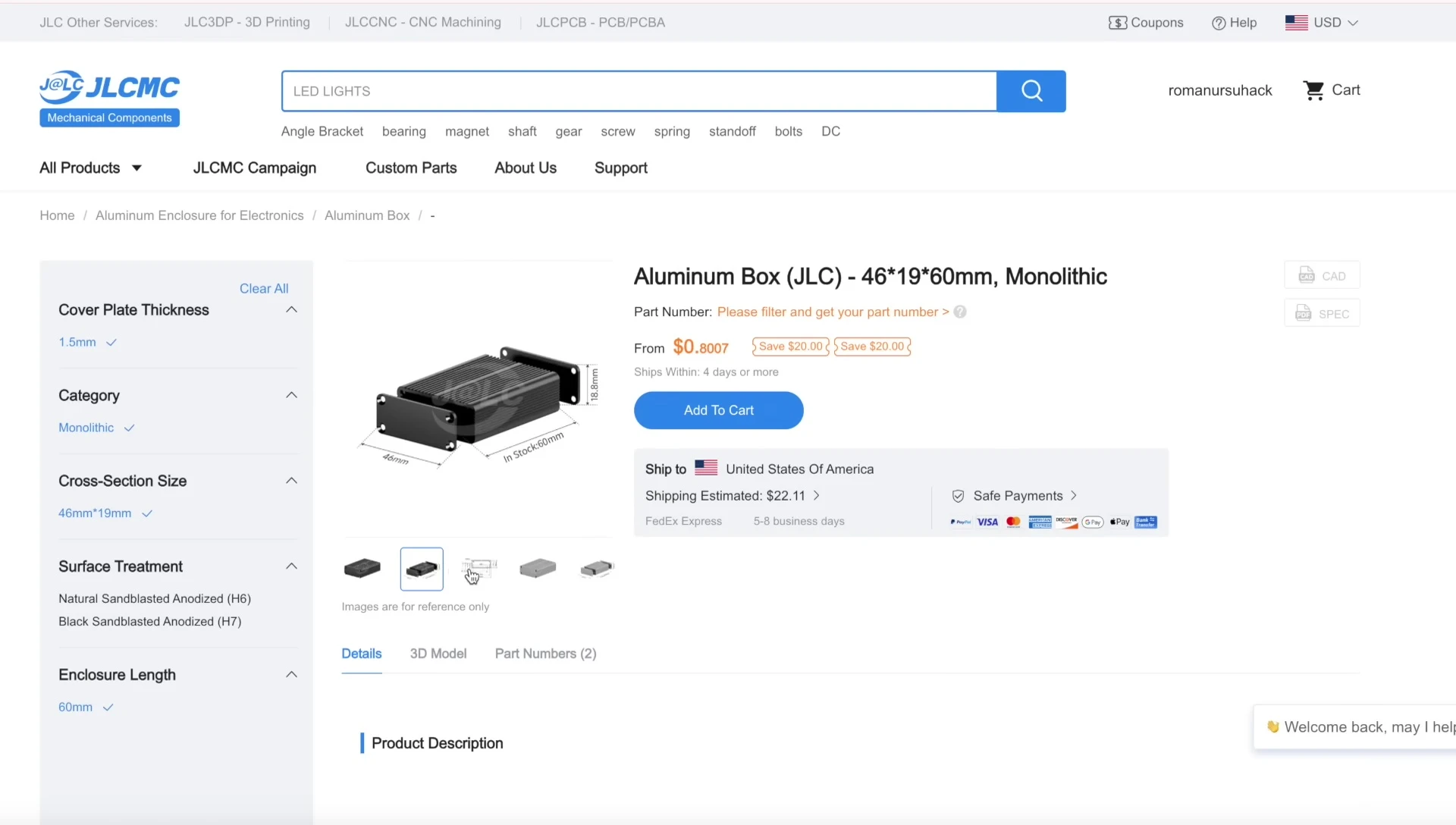Screen dimensions: 1456x825
Task: Click the SPEC PDF file icon
Action: point(1303,313)
